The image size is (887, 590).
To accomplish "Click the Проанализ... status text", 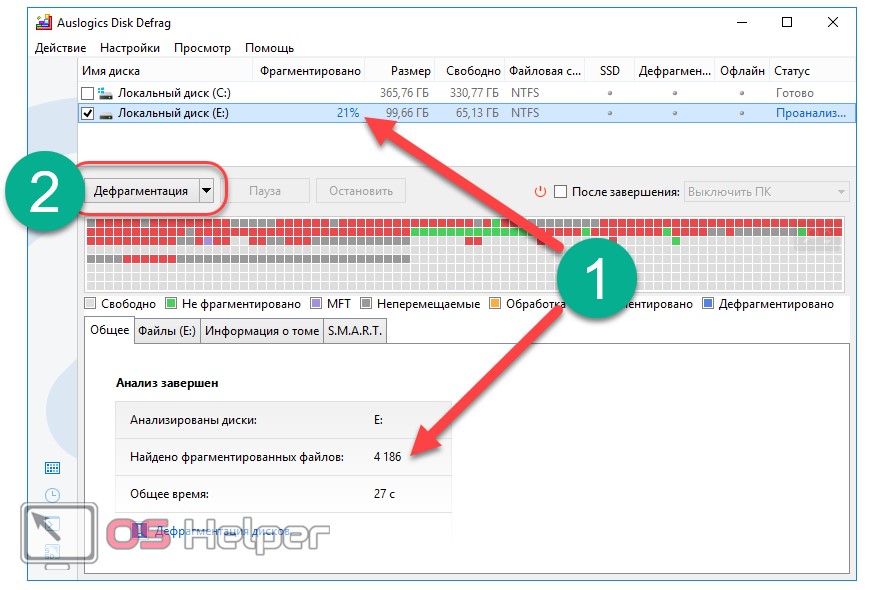I will coord(811,113).
